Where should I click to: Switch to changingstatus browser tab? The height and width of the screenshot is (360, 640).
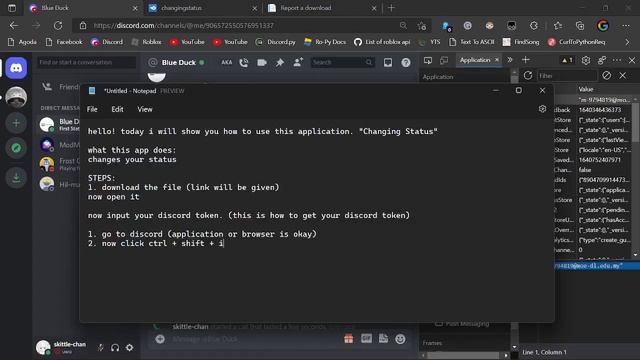coord(203,8)
